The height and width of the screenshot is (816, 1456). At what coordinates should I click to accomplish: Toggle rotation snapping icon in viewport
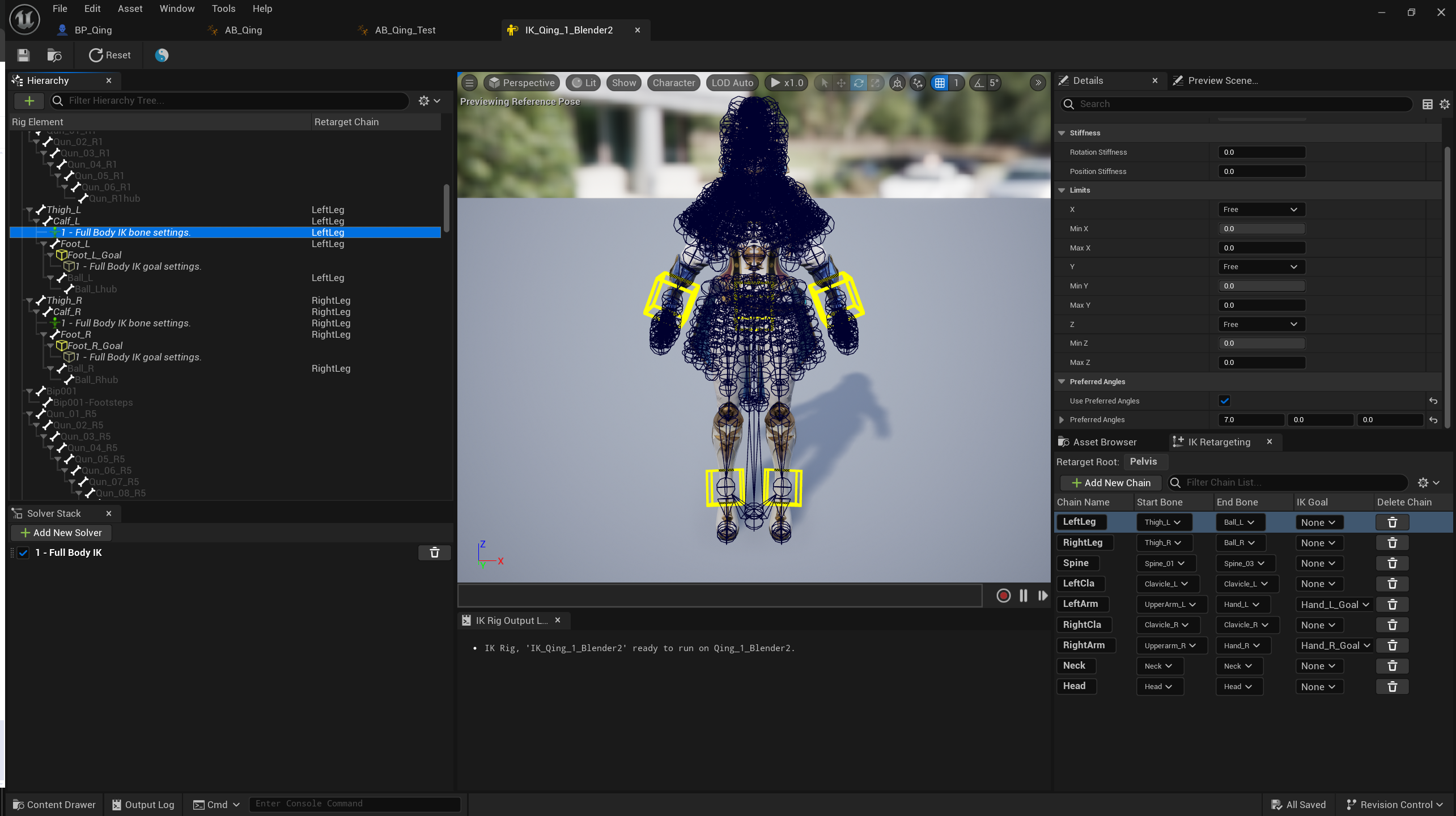(979, 83)
